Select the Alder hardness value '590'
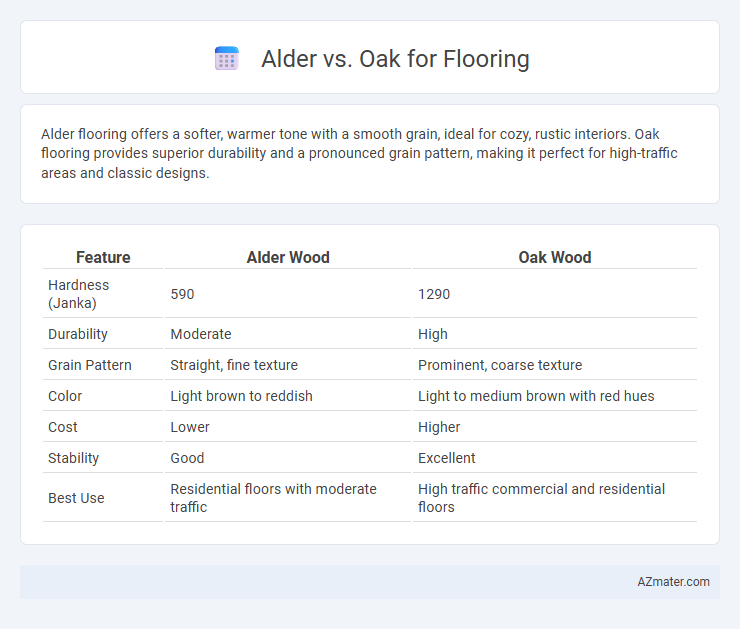Screen dimensions: 740x629 (182, 294)
